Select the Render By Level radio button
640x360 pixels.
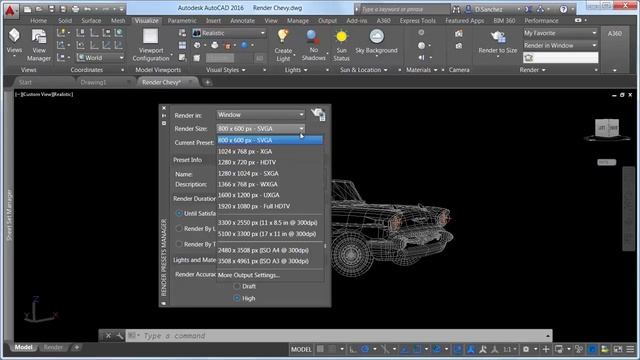[x=179, y=228]
